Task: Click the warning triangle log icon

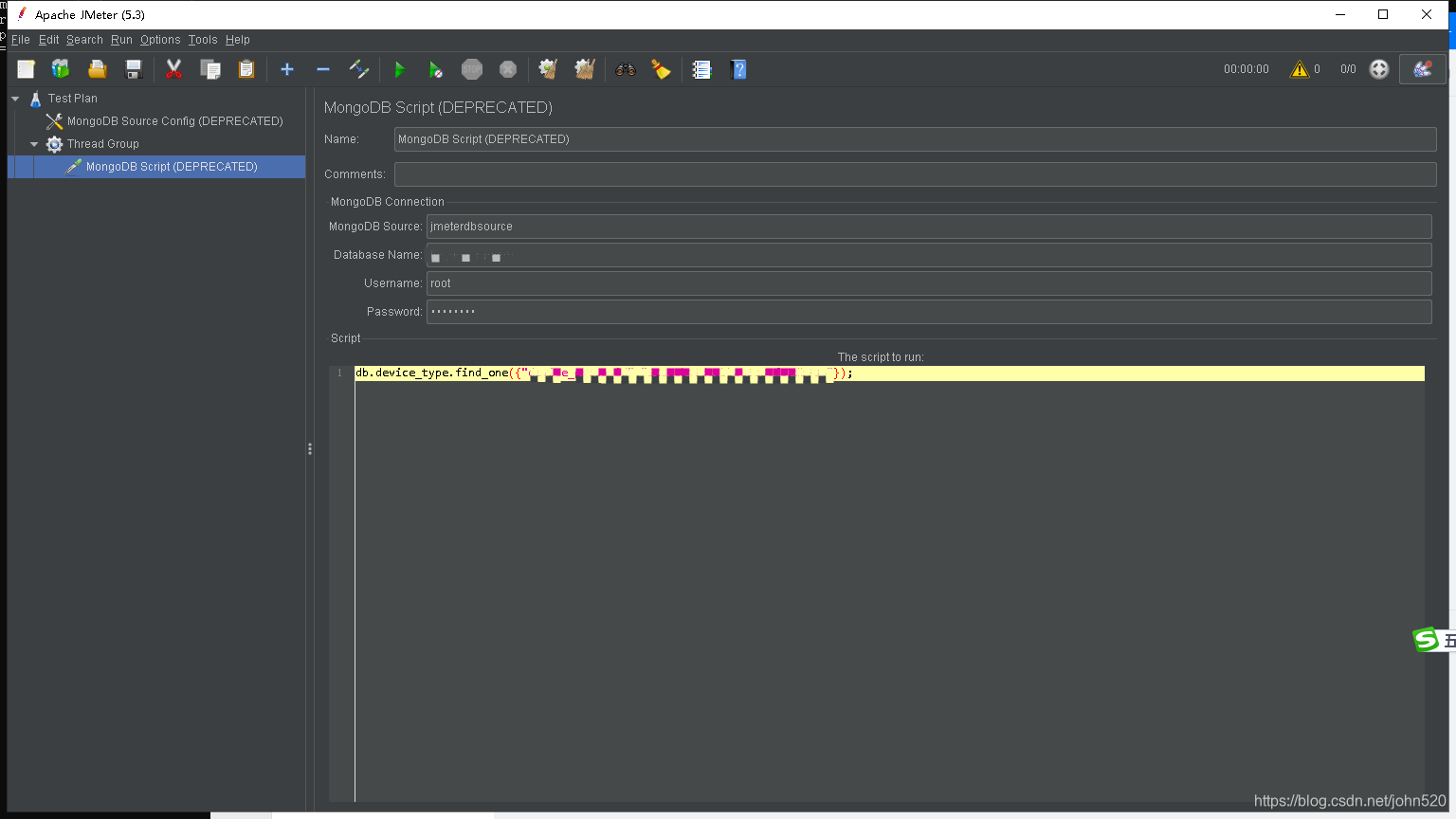Action: pyautogui.click(x=1299, y=69)
